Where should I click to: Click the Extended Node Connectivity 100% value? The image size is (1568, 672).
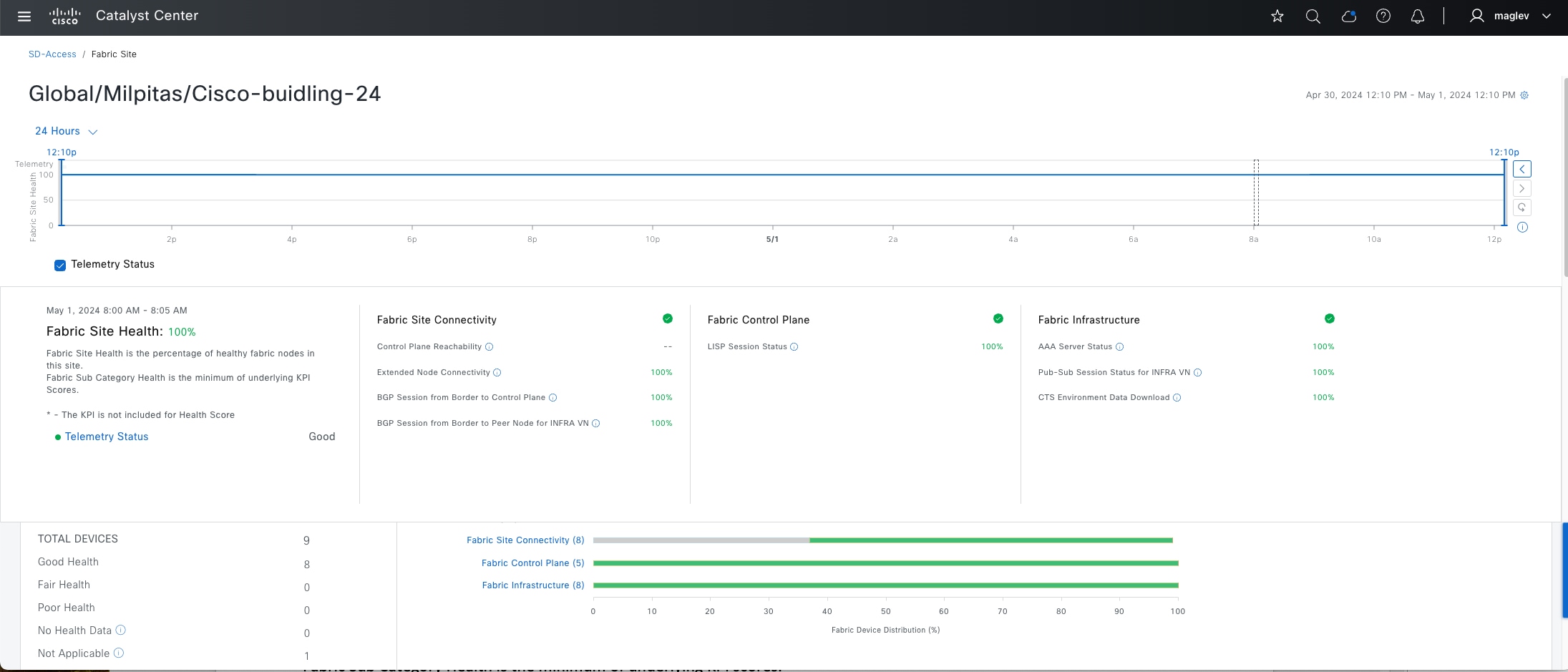(x=661, y=373)
